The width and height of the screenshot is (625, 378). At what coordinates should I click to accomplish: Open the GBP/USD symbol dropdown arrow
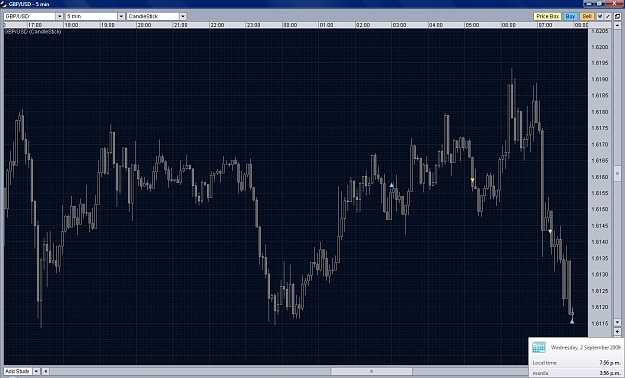(59, 16)
